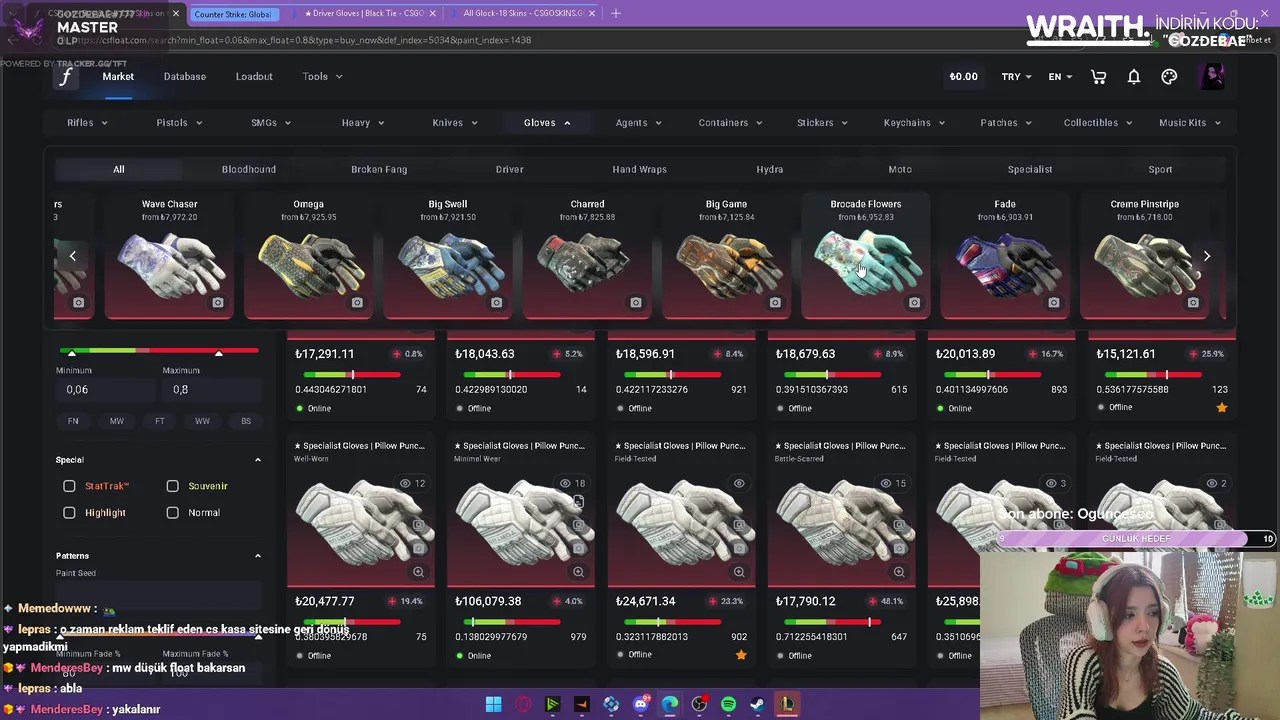Viewport: 1280px width, 720px height.
Task: Open a new browser tab
Action: click(x=616, y=14)
